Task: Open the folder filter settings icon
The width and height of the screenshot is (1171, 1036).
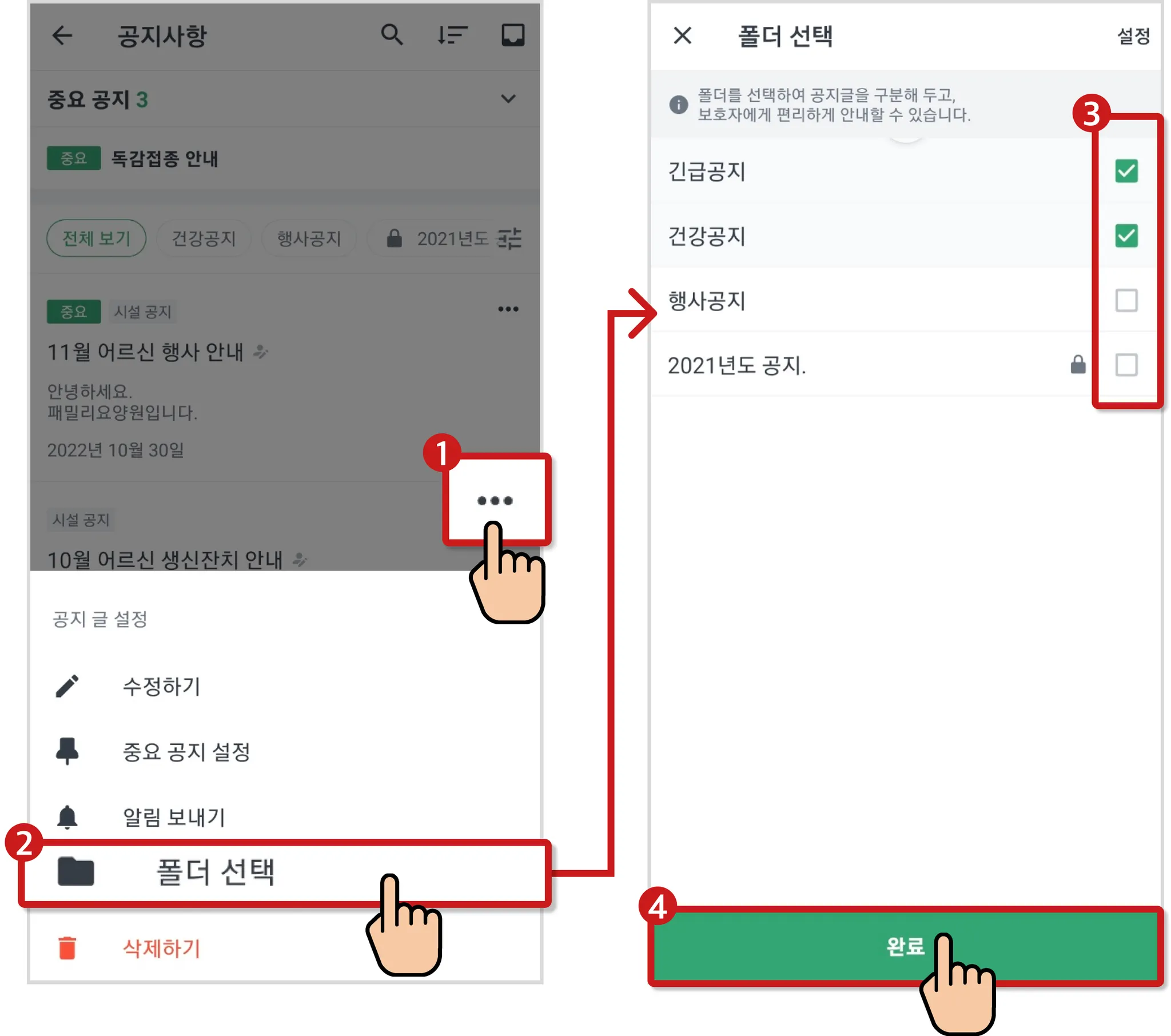Action: coord(509,238)
